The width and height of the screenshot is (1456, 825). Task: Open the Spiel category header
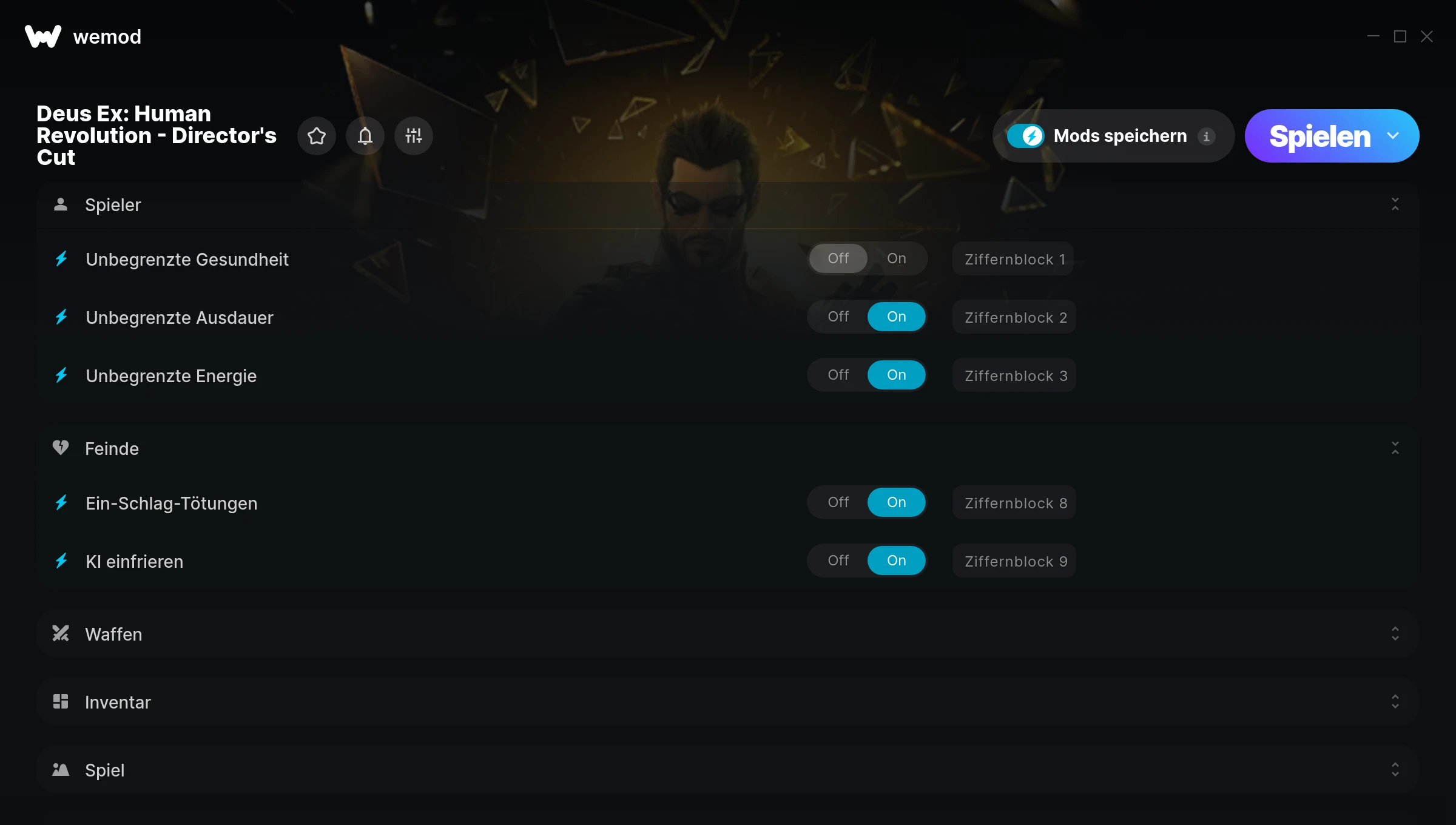point(728,770)
